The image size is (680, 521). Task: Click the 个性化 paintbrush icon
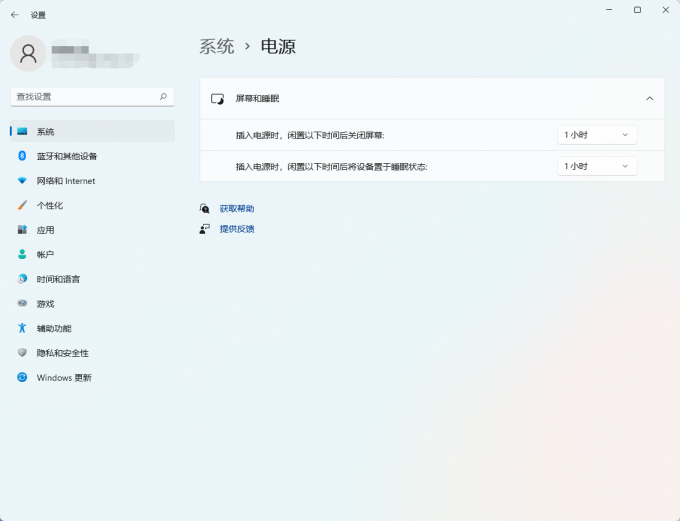pos(22,205)
